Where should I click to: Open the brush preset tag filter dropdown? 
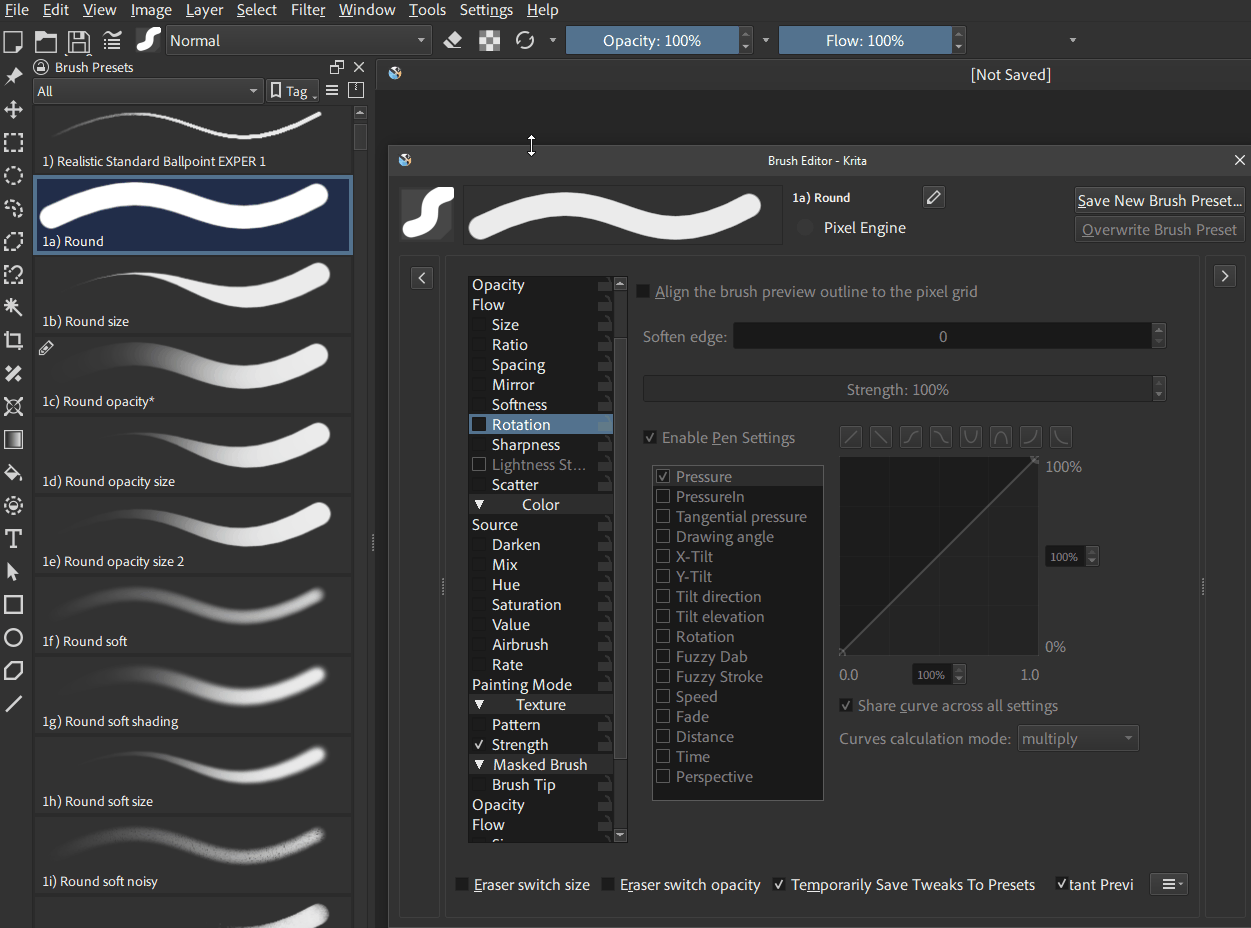click(148, 91)
